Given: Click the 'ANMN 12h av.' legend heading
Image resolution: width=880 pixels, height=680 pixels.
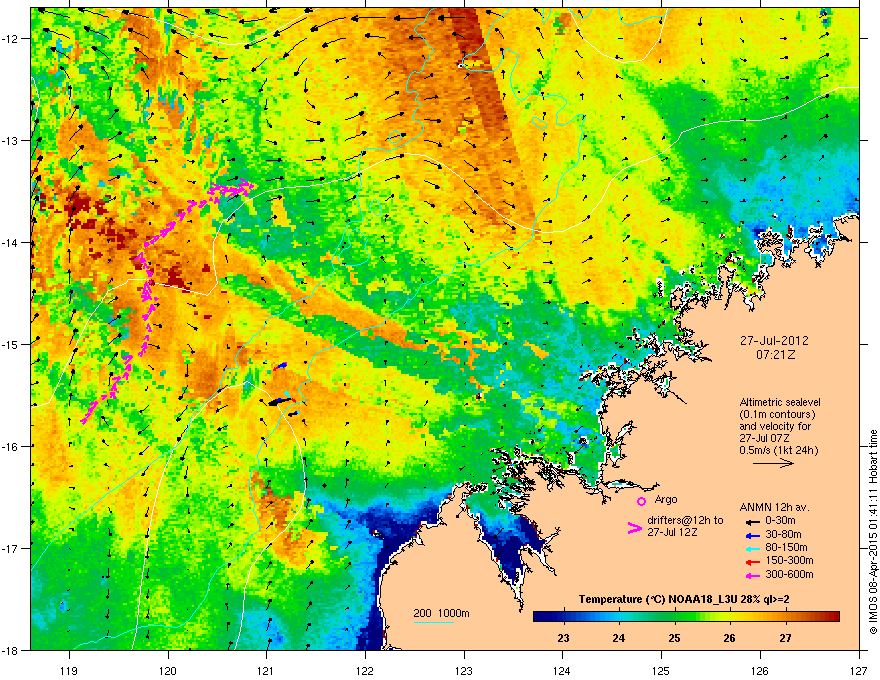Looking at the screenshot, I should pos(774,508).
